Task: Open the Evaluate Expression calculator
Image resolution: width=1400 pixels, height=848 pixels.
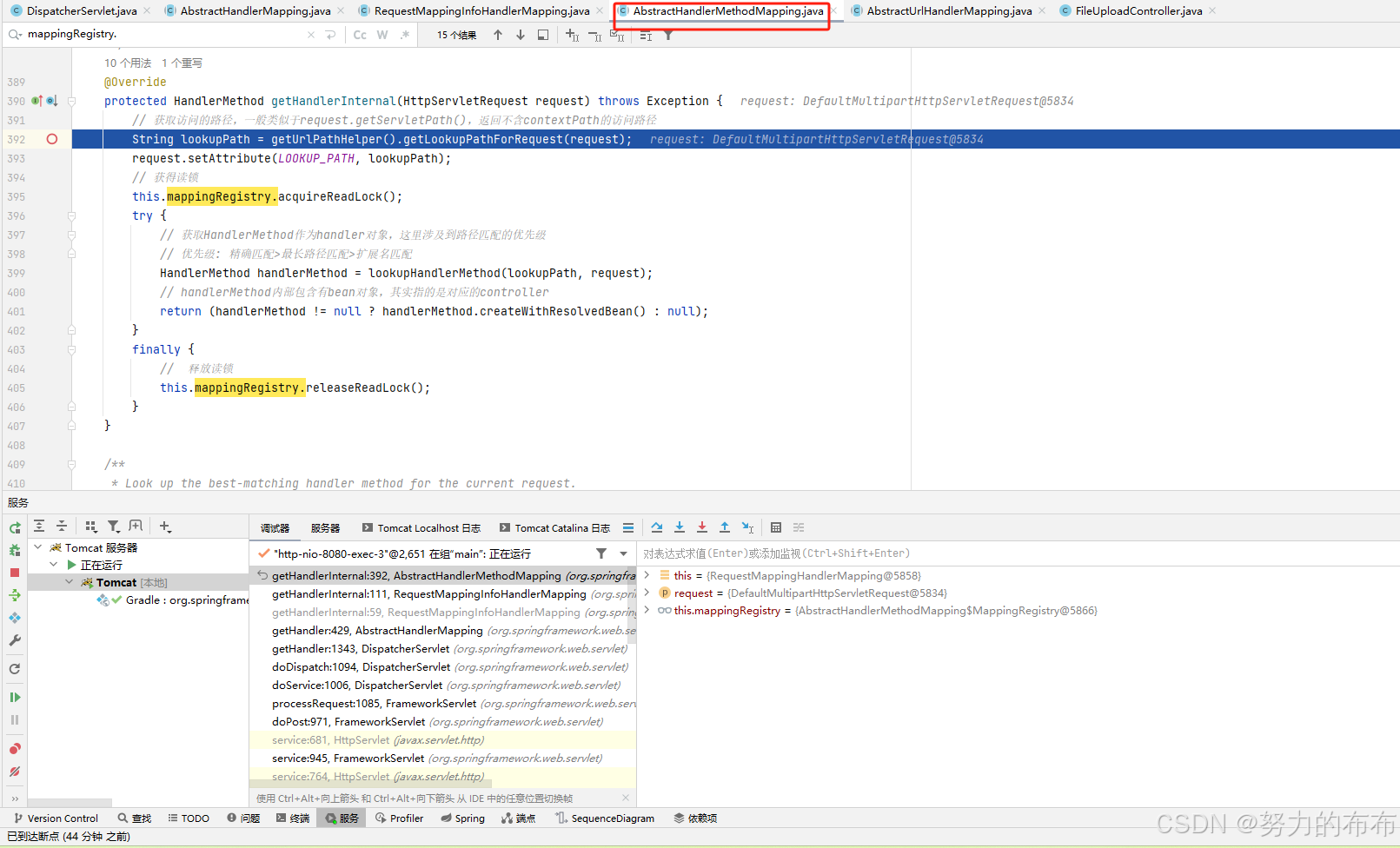Action: click(776, 527)
